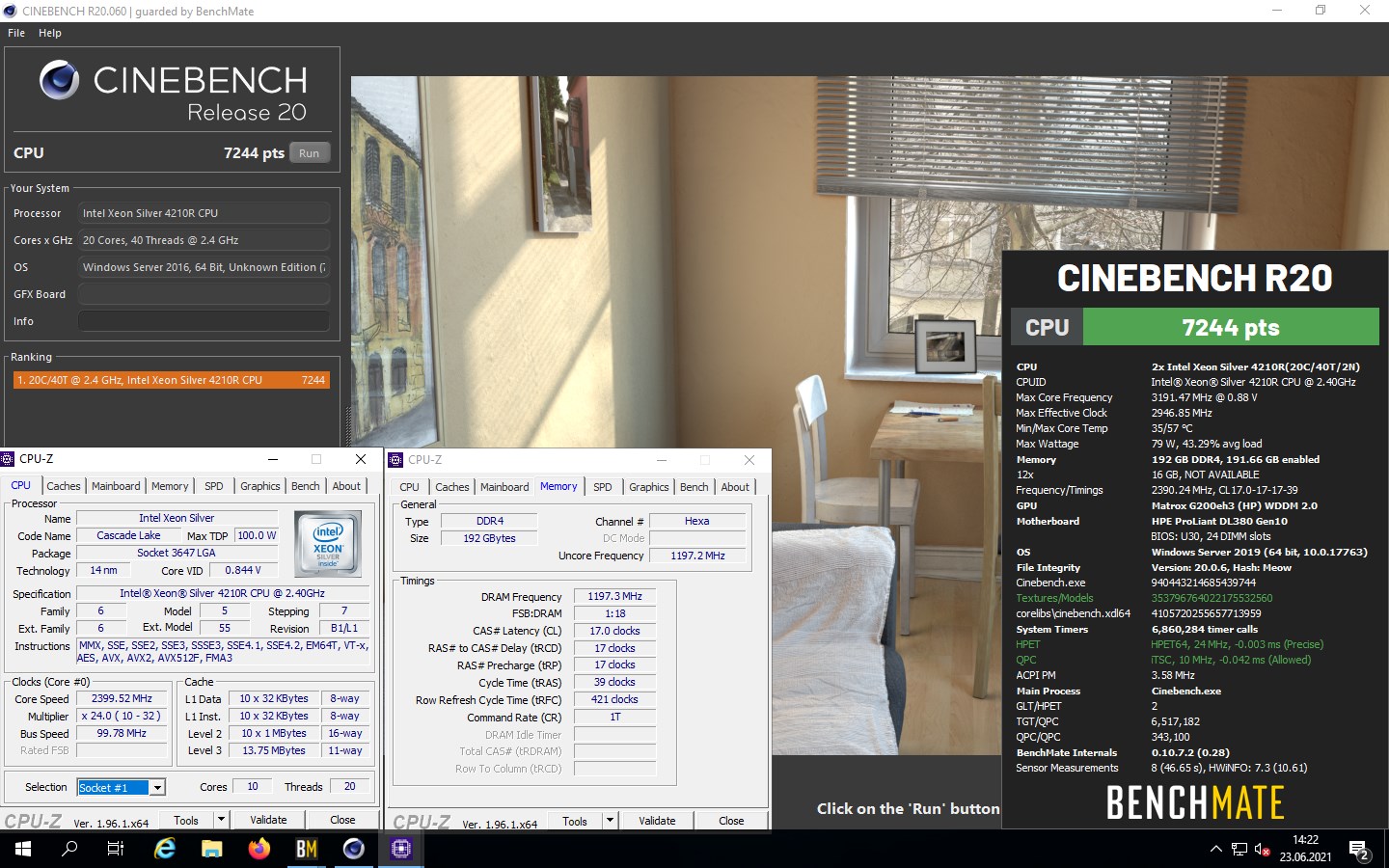Image resolution: width=1389 pixels, height=868 pixels.
Task: Switch to Cinebench taskbar icon
Action: (x=354, y=849)
